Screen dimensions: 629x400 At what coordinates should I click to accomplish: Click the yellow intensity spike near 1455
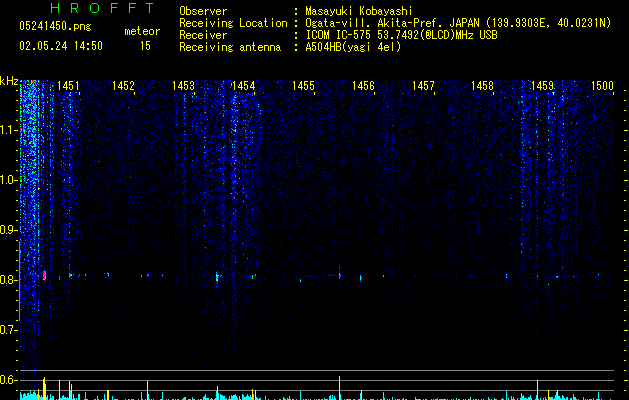pyautogui.click(x=339, y=388)
